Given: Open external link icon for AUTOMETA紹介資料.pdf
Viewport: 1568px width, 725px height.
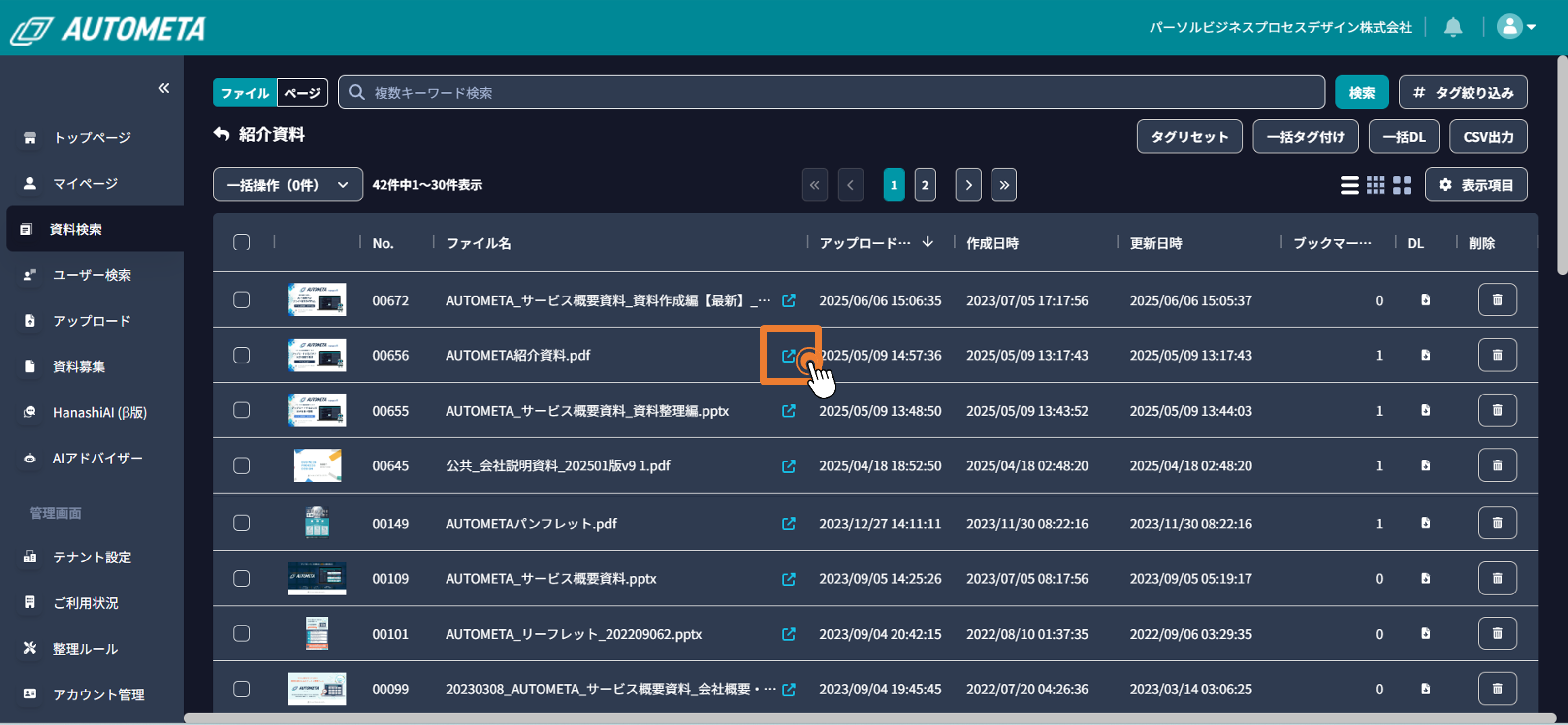Looking at the screenshot, I should (x=788, y=356).
